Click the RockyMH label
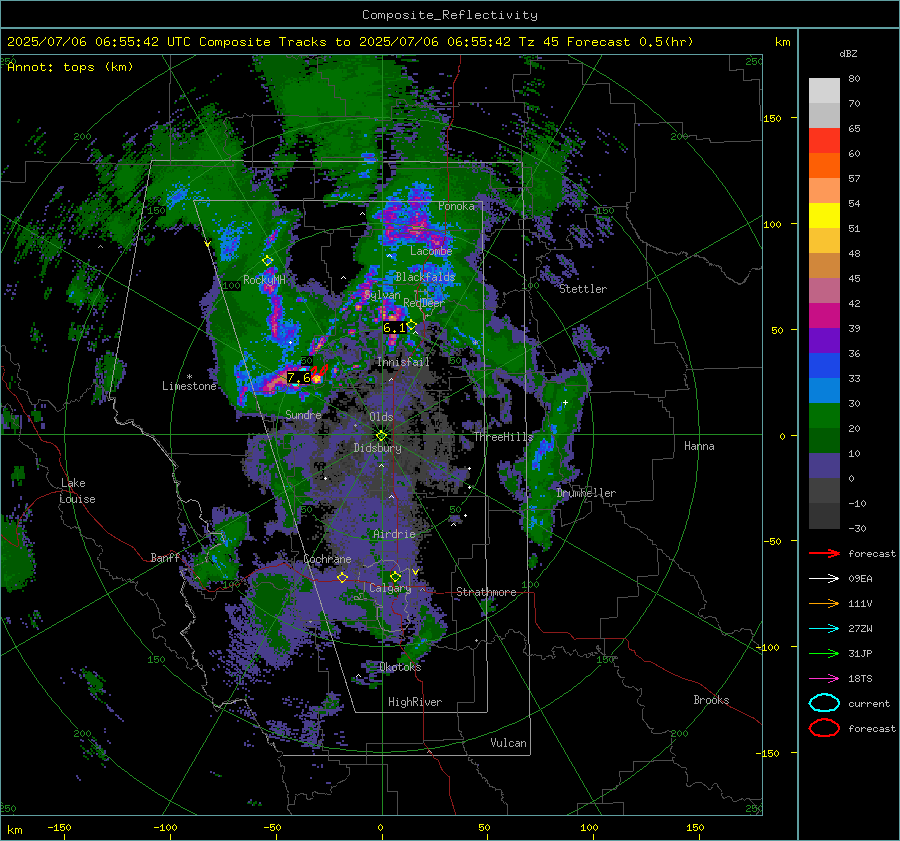Screen dimensions: 900x841 [264, 280]
